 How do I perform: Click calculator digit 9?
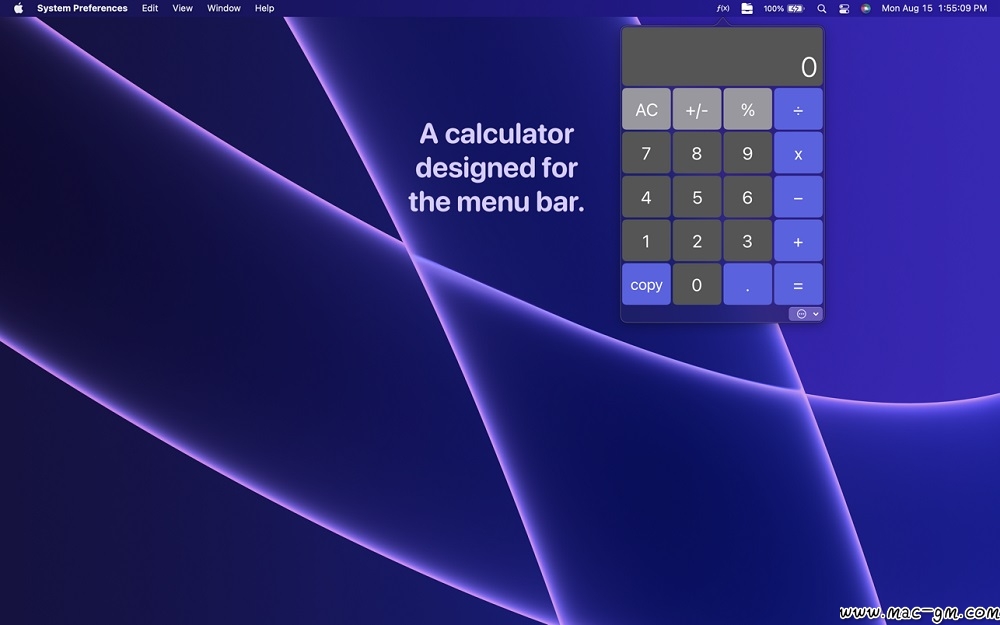(x=747, y=153)
